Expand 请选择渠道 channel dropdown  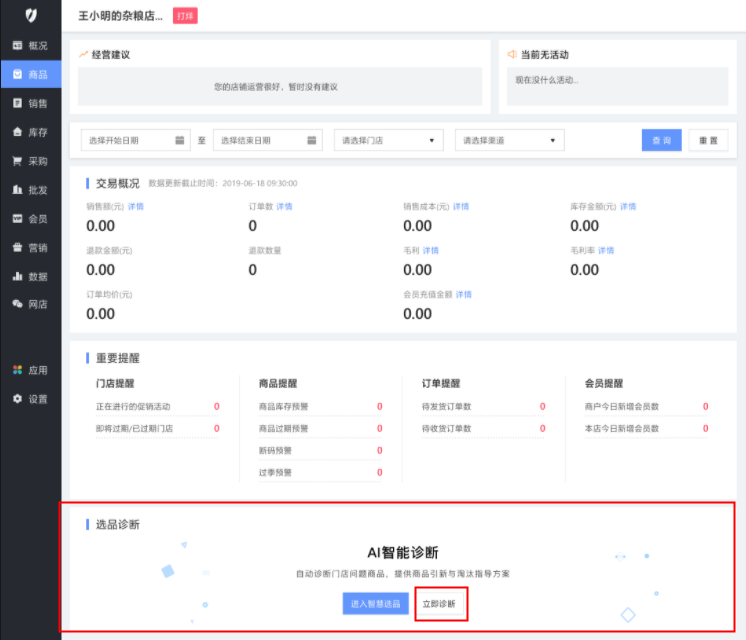tap(509, 140)
